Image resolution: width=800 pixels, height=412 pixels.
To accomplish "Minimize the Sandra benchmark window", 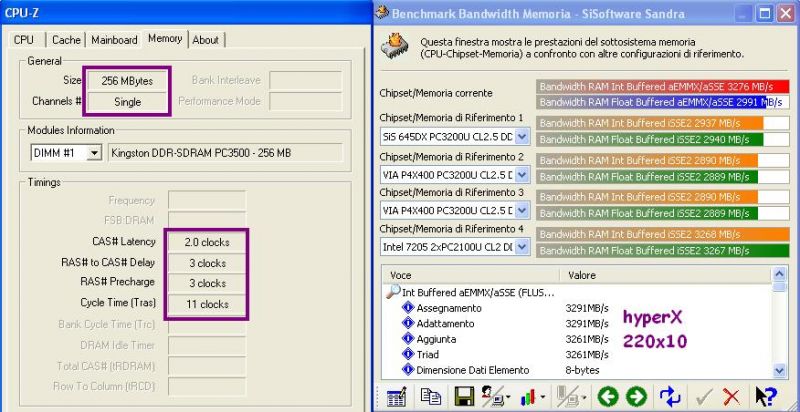I will pyautogui.click(x=744, y=13).
